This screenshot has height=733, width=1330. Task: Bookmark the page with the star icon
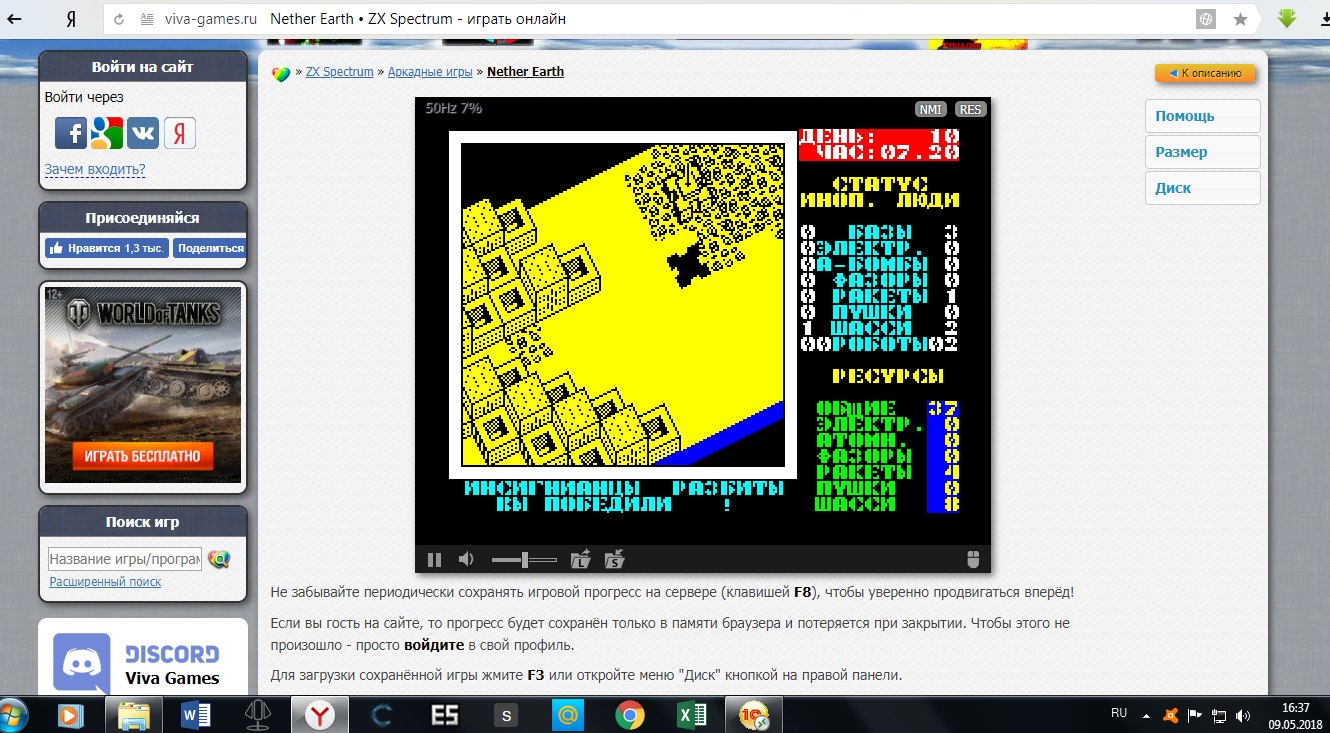coord(1240,19)
